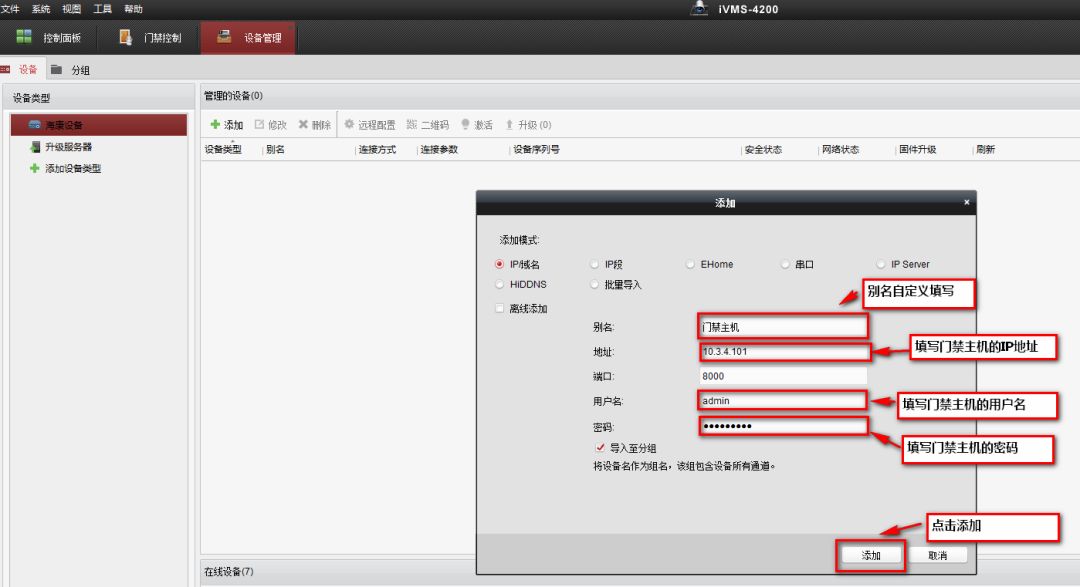Select the IP段 radio button
Viewport: 1080px width, 587px height.
pos(595,265)
